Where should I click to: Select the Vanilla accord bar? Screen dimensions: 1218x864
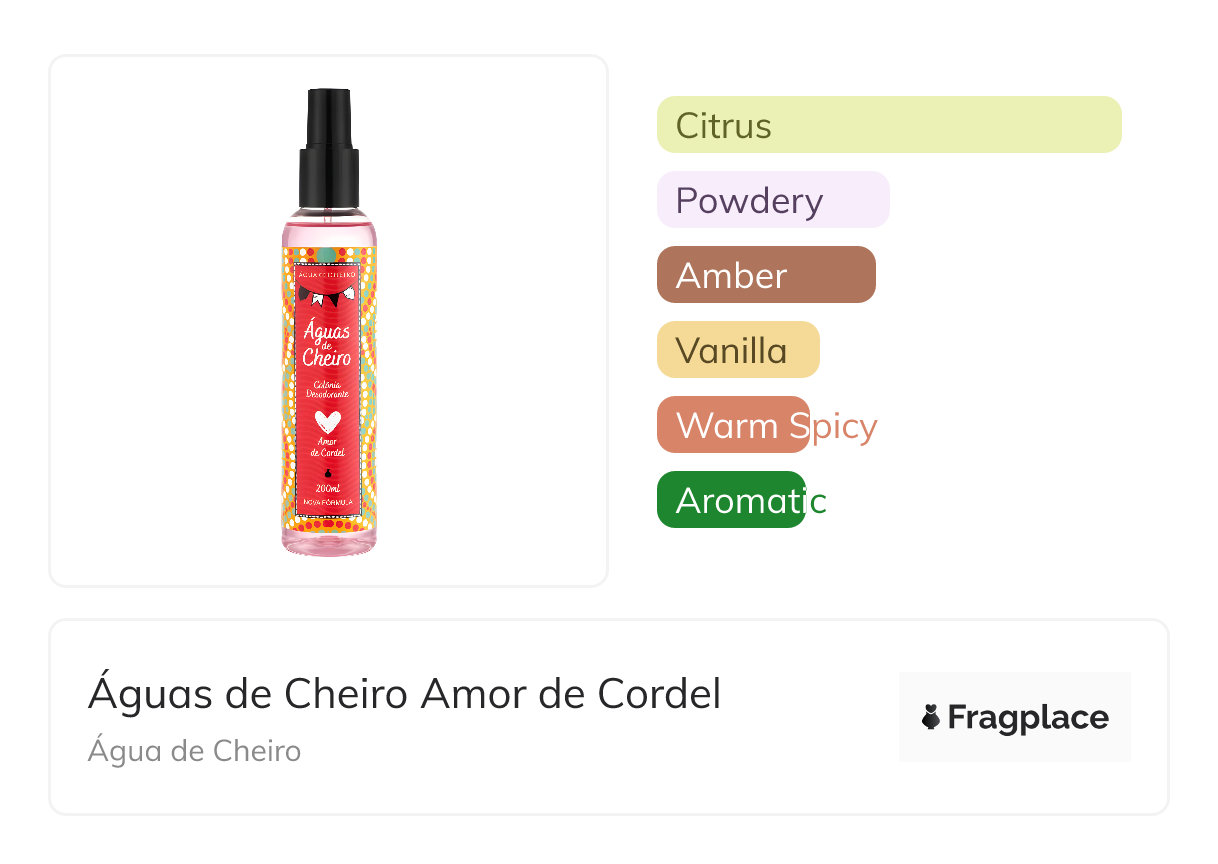tap(738, 350)
